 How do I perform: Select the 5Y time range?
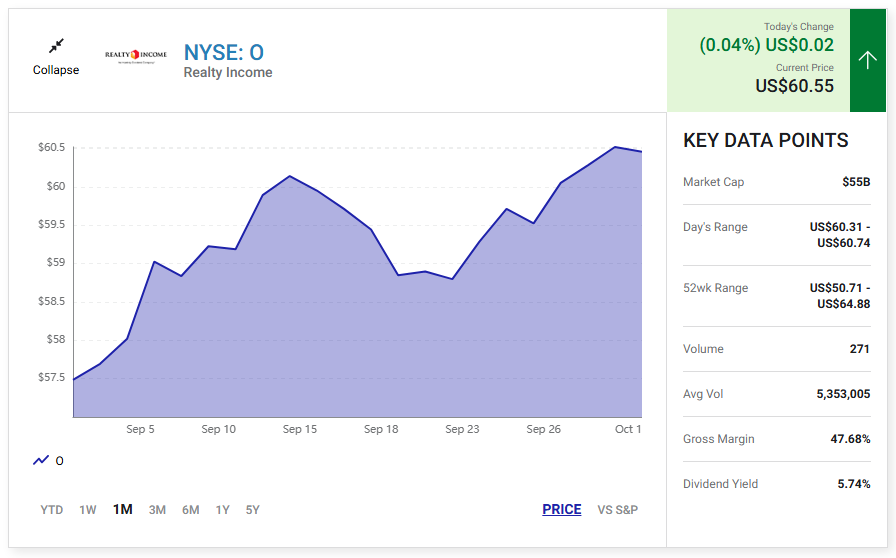click(253, 509)
